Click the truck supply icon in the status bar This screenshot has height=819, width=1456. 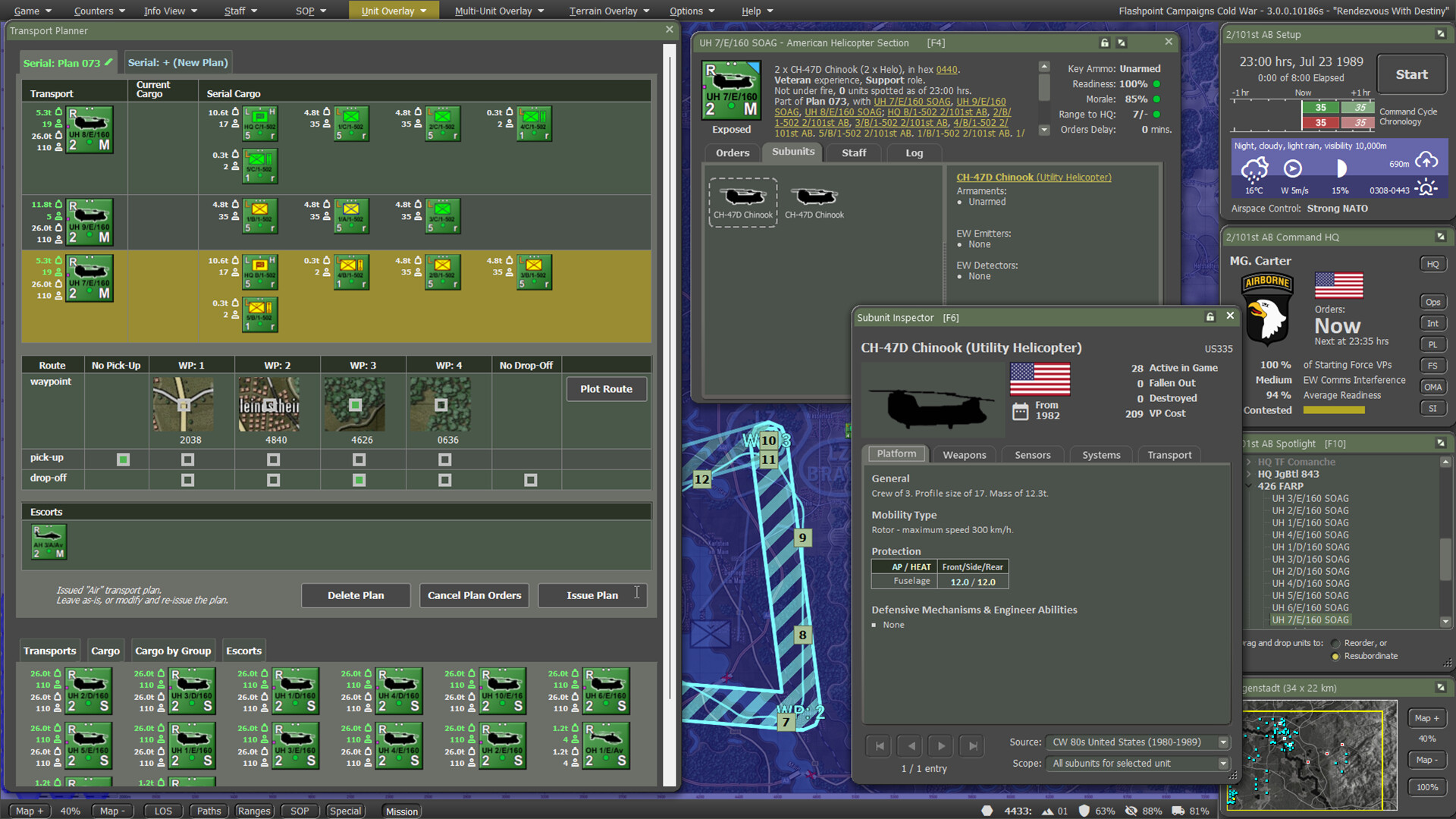(1178, 811)
